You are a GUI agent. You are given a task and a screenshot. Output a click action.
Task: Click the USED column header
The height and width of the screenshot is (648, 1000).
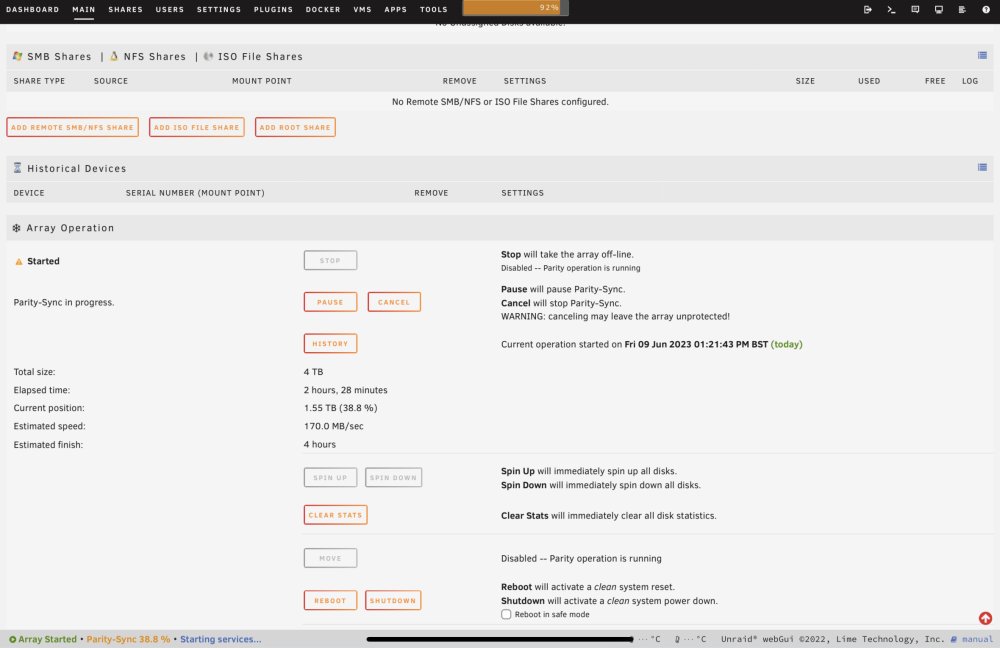pyautogui.click(x=869, y=81)
